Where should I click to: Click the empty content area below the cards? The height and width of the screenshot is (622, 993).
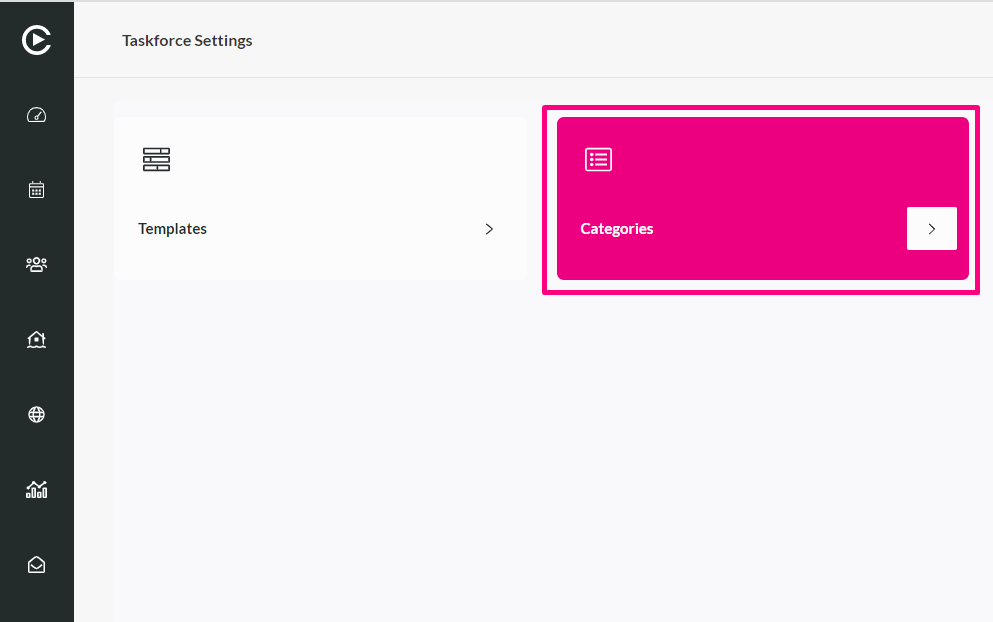coord(551,456)
